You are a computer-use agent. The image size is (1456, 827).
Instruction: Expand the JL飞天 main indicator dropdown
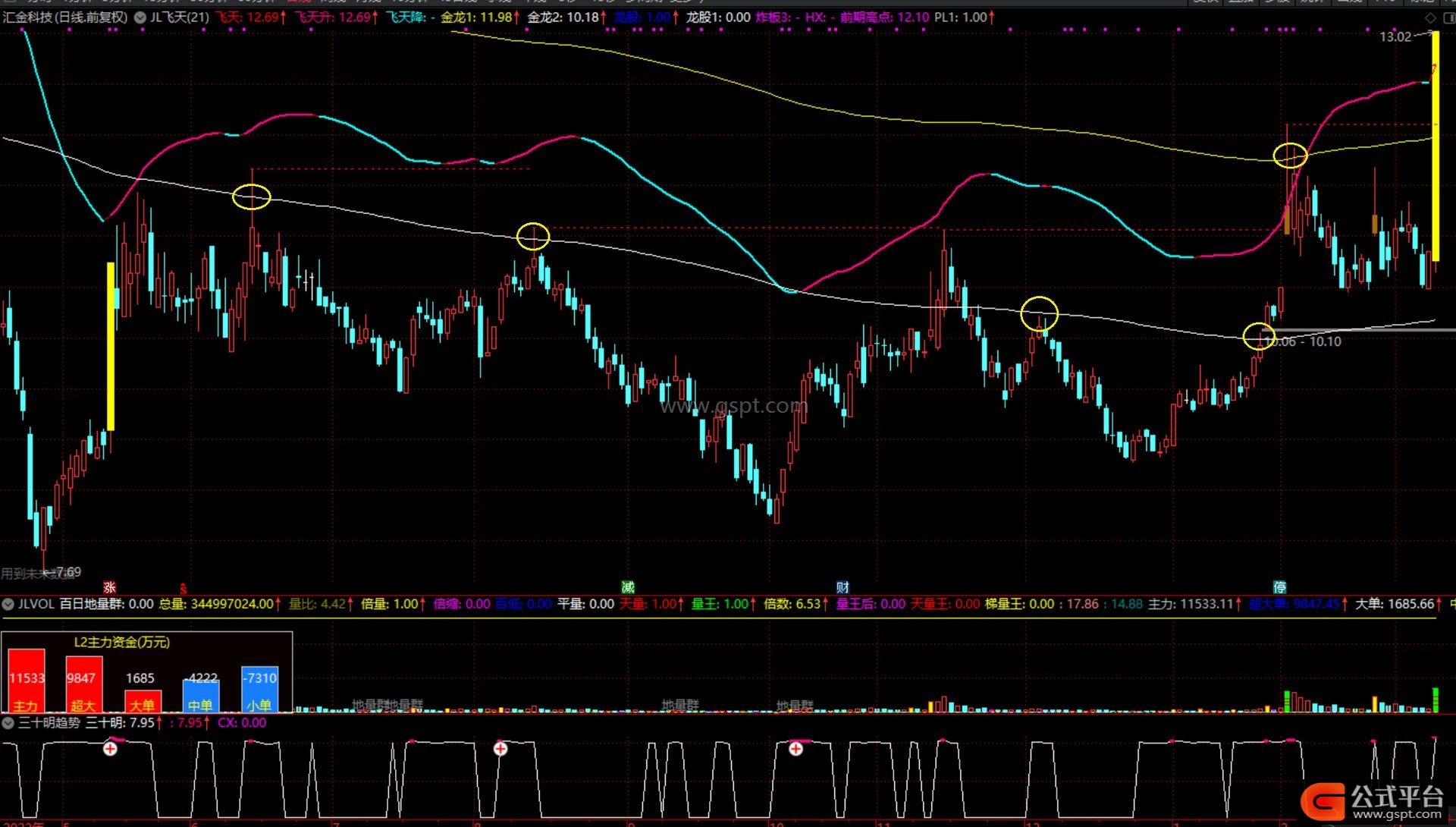coord(140,17)
